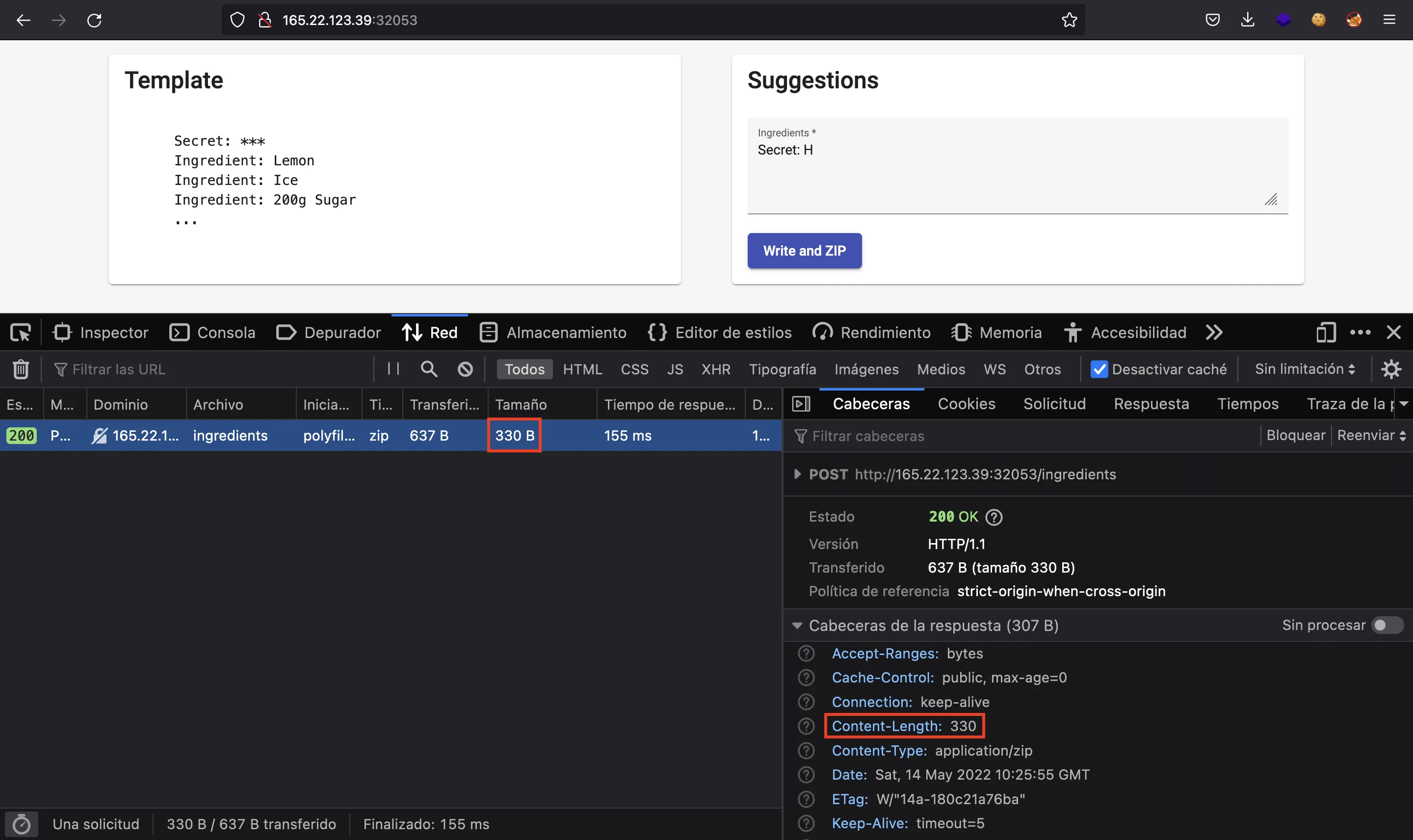Show help for the Content-Type header
This screenshot has height=840, width=1413.
click(806, 751)
